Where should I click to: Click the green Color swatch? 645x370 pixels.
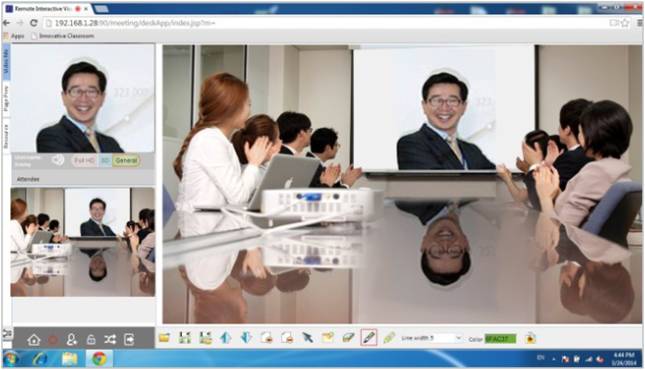pos(500,339)
